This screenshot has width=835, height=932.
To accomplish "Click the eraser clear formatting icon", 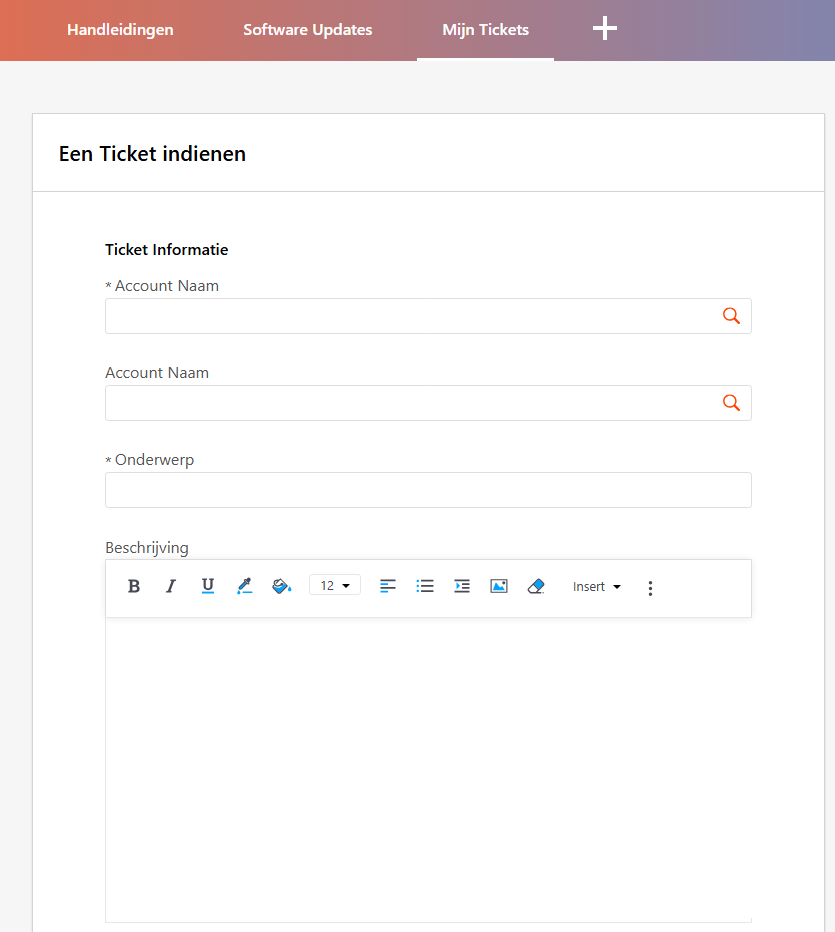I will [x=536, y=587].
